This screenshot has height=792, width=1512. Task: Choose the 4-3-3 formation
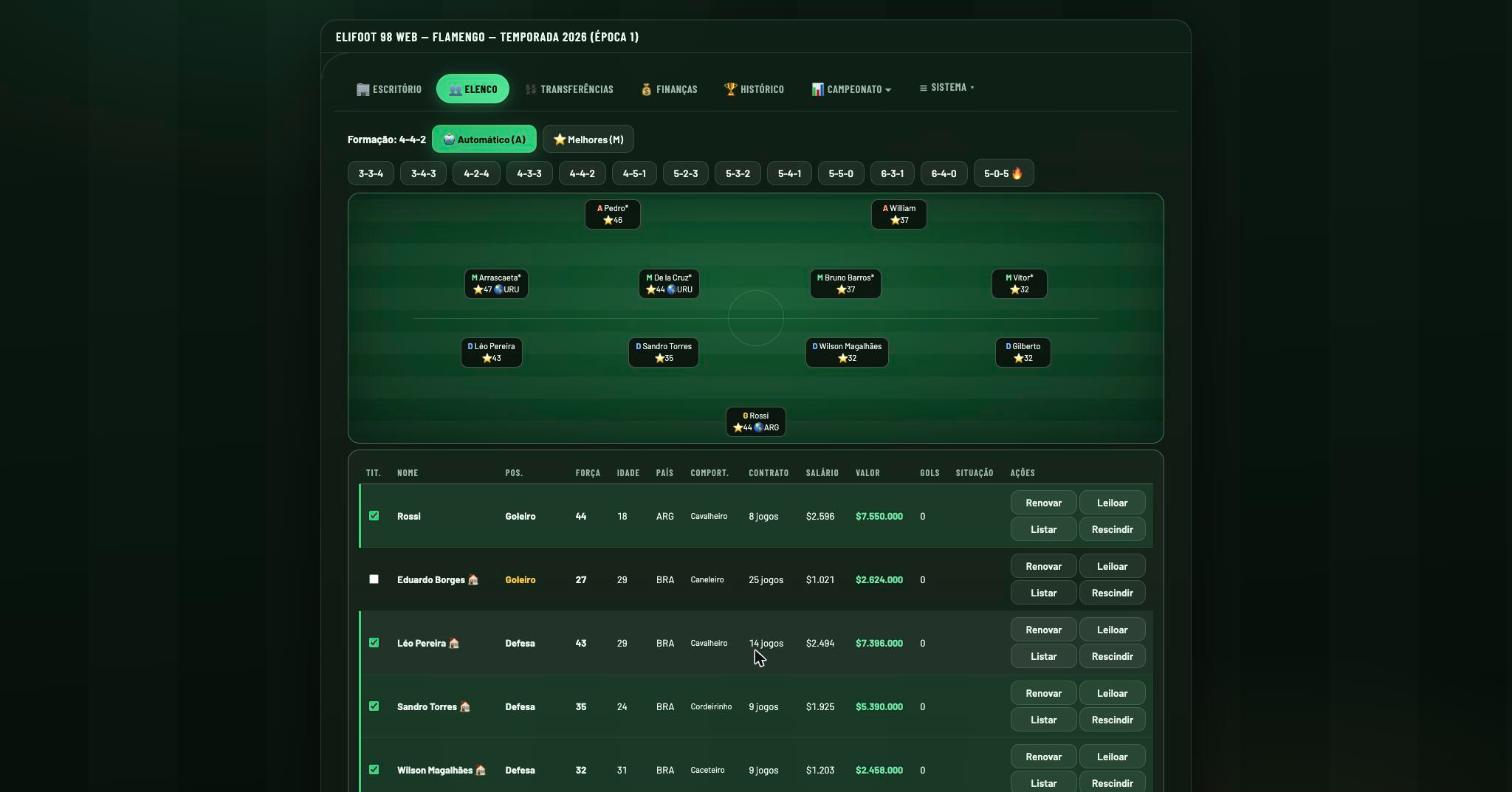[529, 173]
